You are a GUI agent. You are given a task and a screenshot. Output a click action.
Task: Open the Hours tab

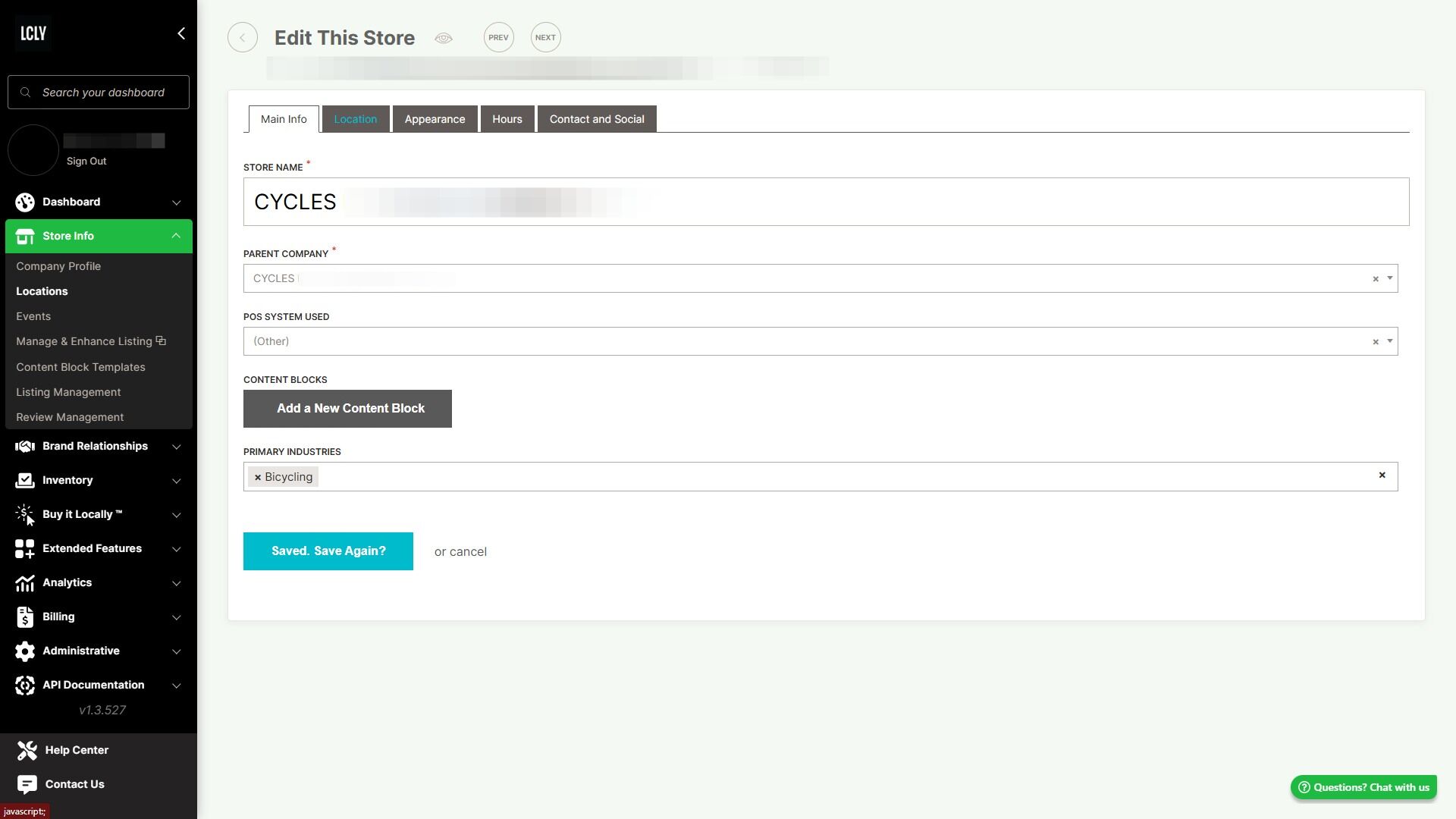pyautogui.click(x=507, y=119)
